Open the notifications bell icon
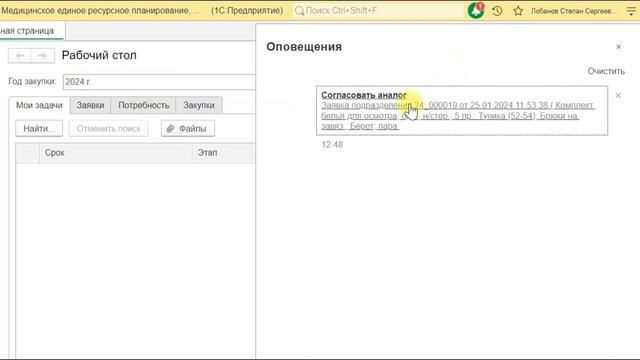640x360 pixels. 476,11
